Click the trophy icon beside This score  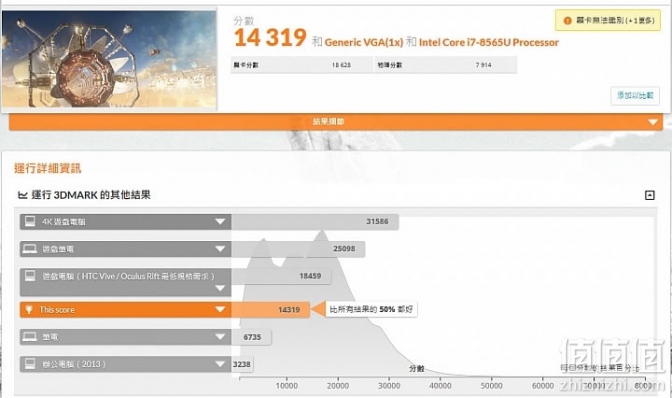(x=29, y=309)
